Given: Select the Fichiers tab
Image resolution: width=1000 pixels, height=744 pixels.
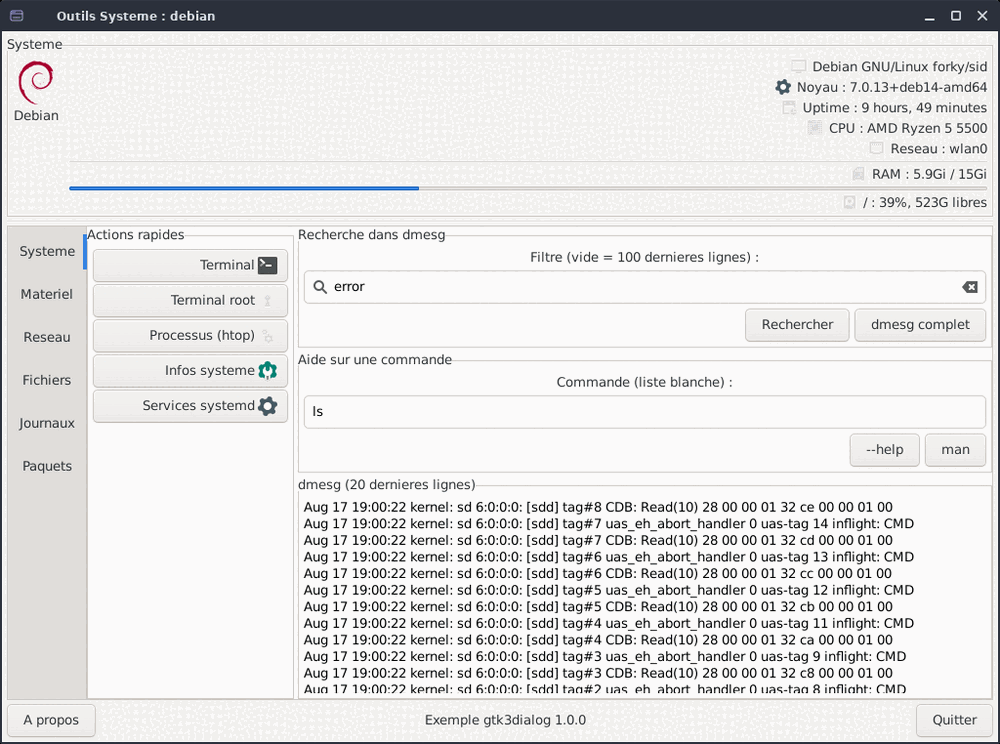Looking at the screenshot, I should [x=47, y=380].
